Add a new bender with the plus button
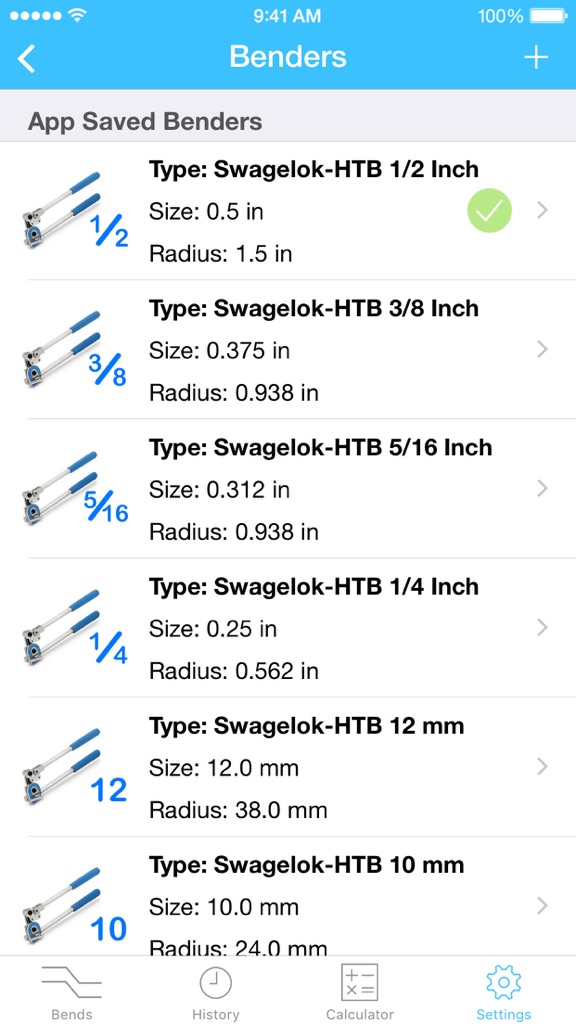 (536, 57)
